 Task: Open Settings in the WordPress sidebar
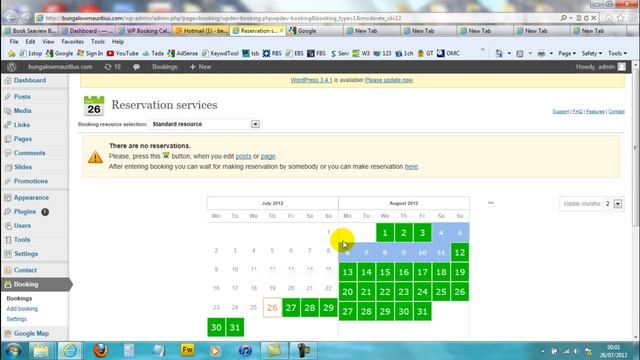[x=26, y=253]
